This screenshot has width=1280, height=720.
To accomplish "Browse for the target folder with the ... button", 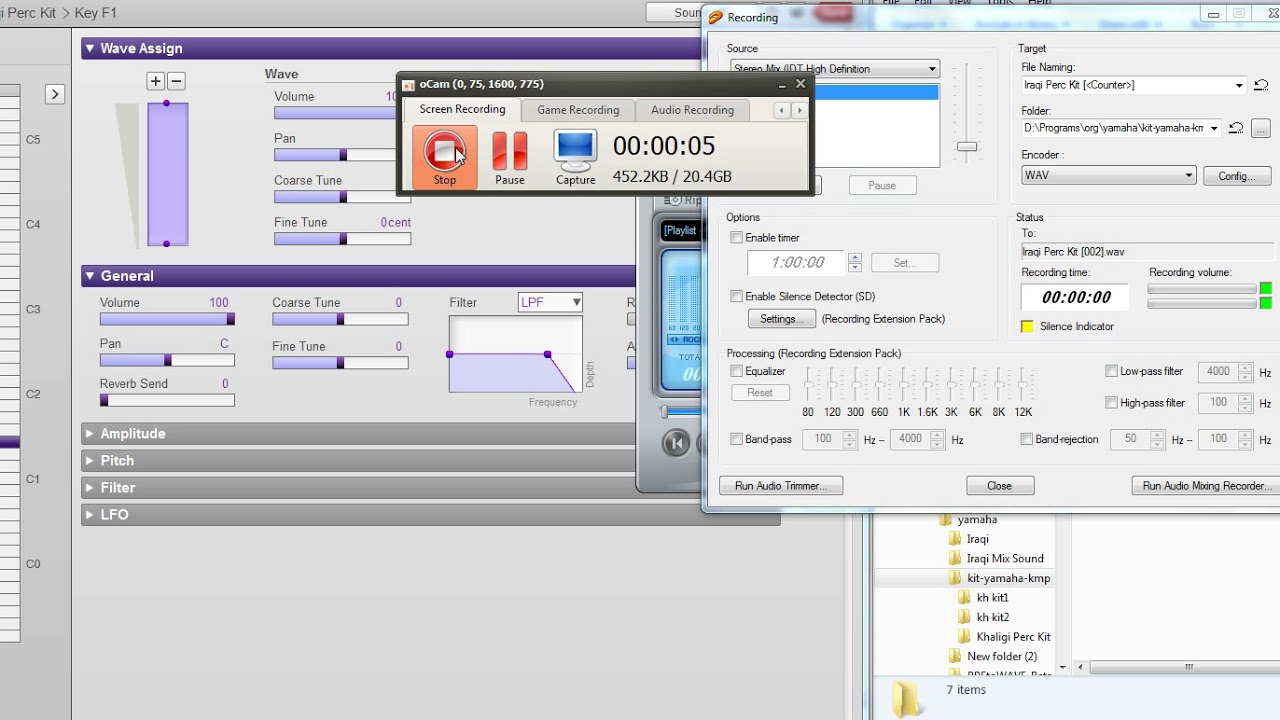I will [x=1260, y=128].
